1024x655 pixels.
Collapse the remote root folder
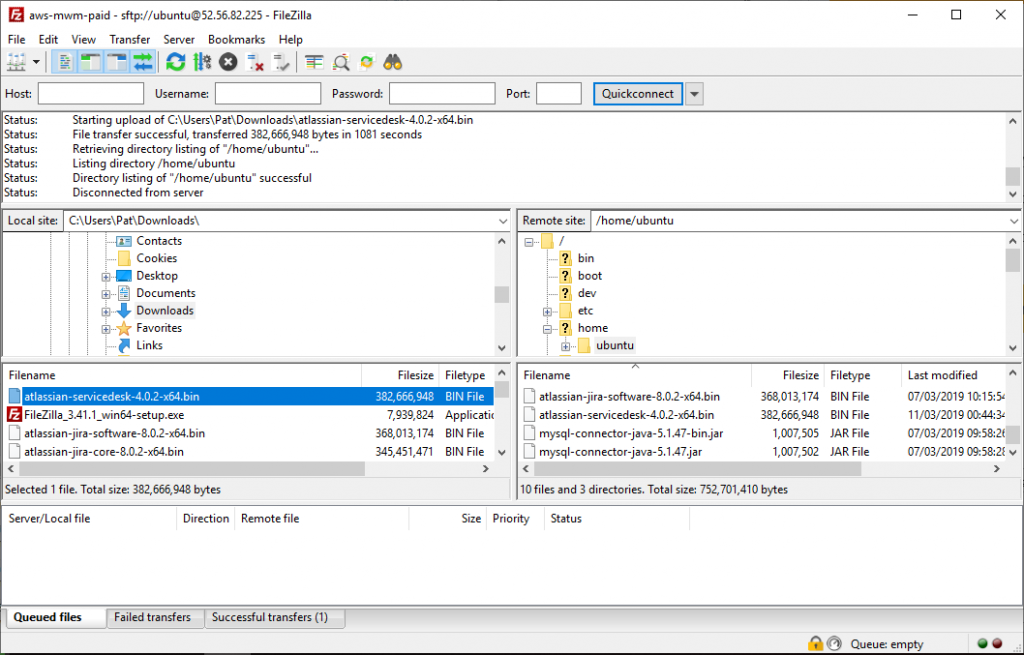point(529,242)
